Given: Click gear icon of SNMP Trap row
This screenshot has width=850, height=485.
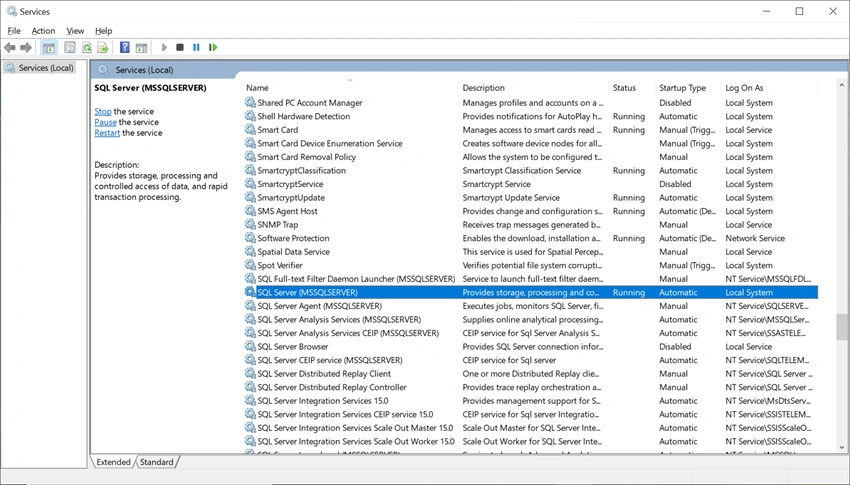Looking at the screenshot, I should (250, 224).
